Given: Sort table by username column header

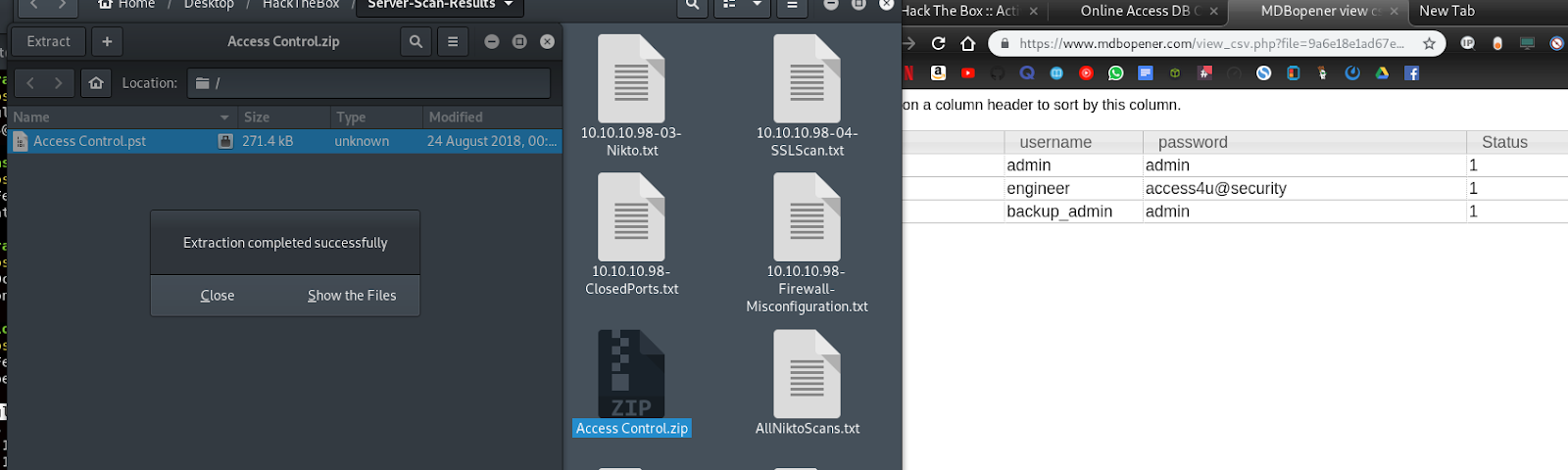Looking at the screenshot, I should click(x=1074, y=142).
